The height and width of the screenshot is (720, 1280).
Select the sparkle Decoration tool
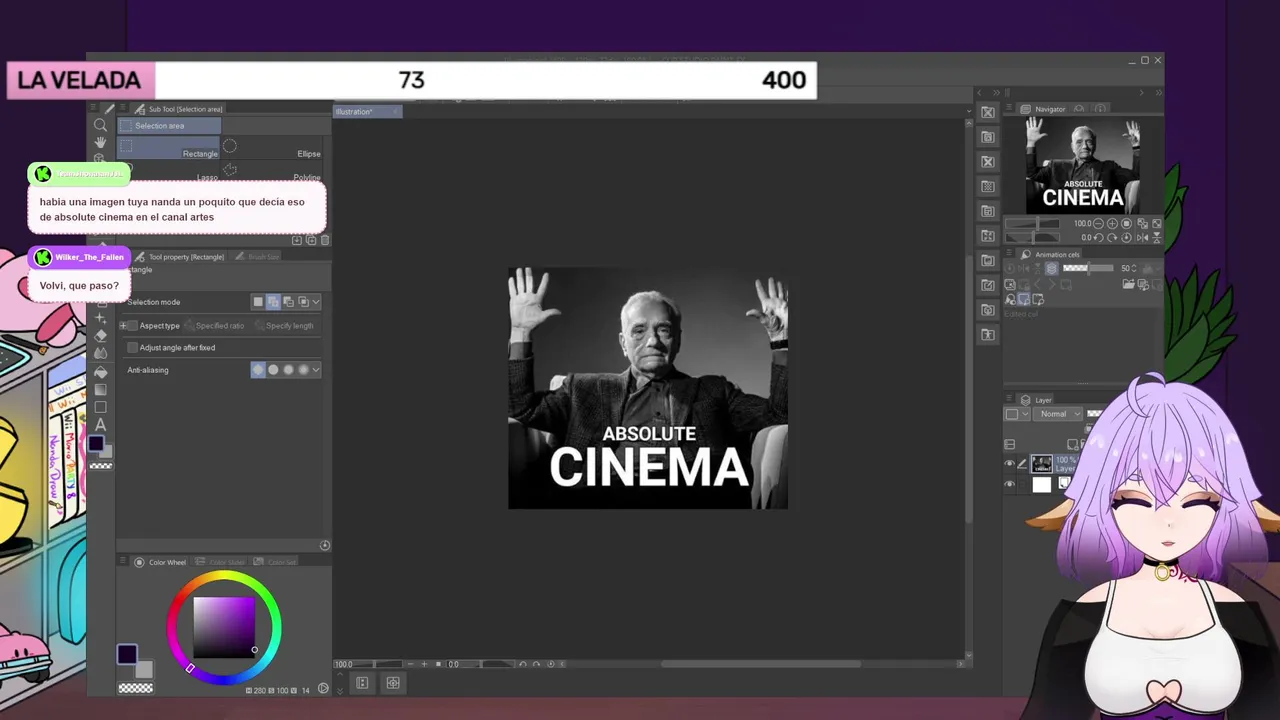tap(100, 317)
